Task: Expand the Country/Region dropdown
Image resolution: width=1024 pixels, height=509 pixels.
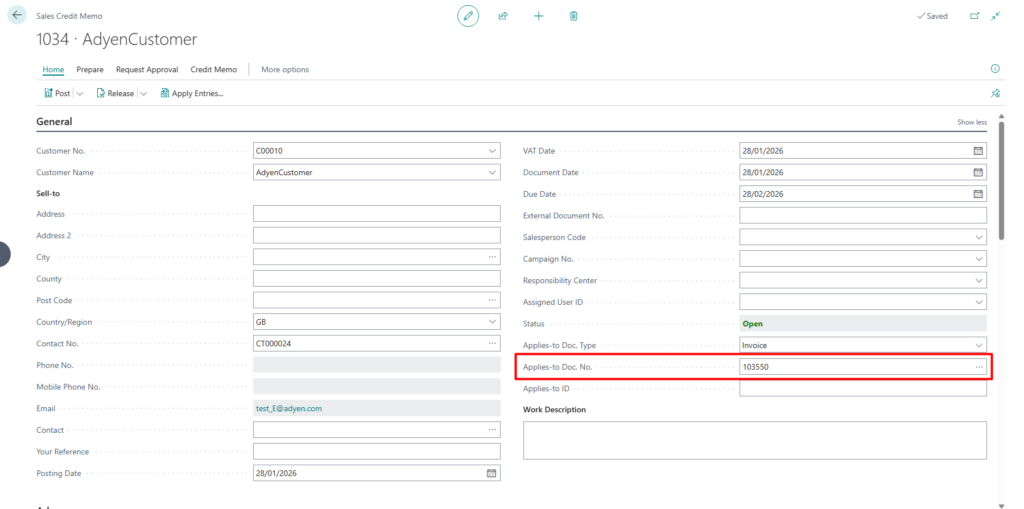Action: pos(491,322)
